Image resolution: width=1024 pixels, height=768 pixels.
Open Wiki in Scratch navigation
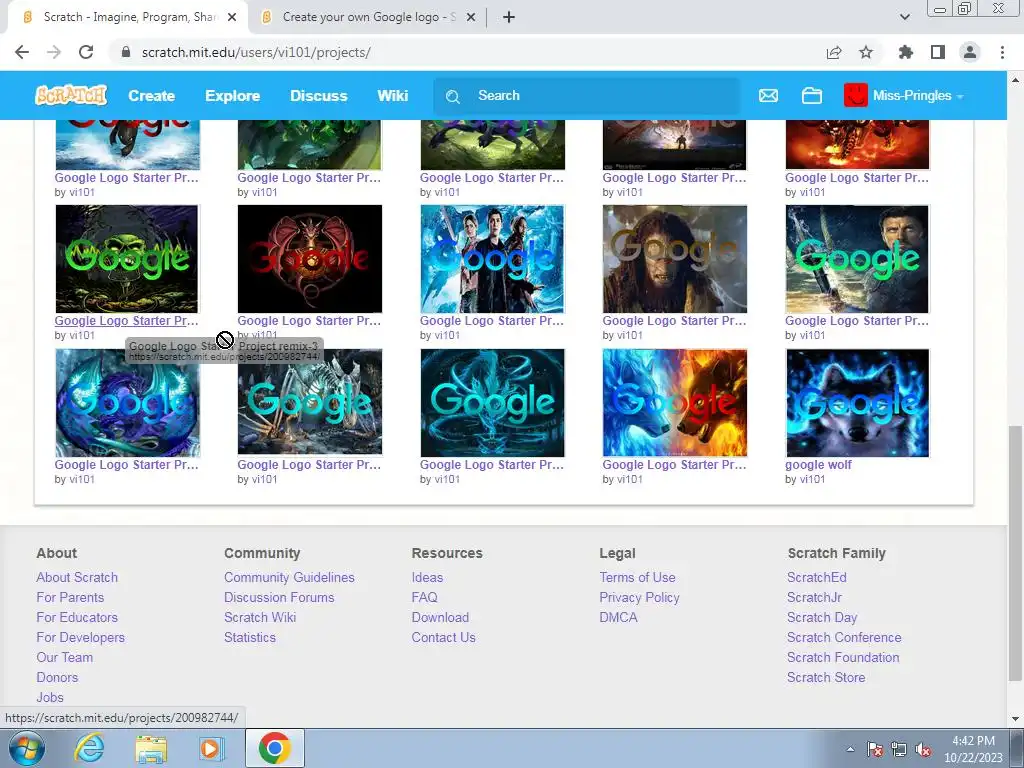(x=392, y=95)
